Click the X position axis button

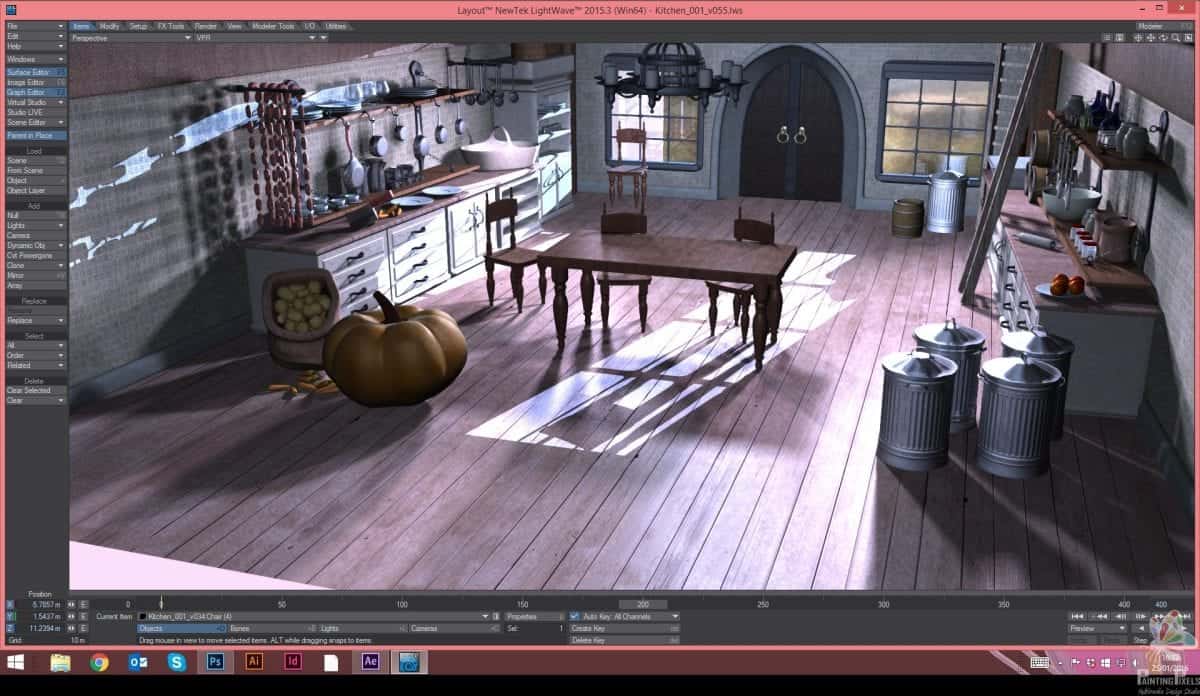pos(10,605)
